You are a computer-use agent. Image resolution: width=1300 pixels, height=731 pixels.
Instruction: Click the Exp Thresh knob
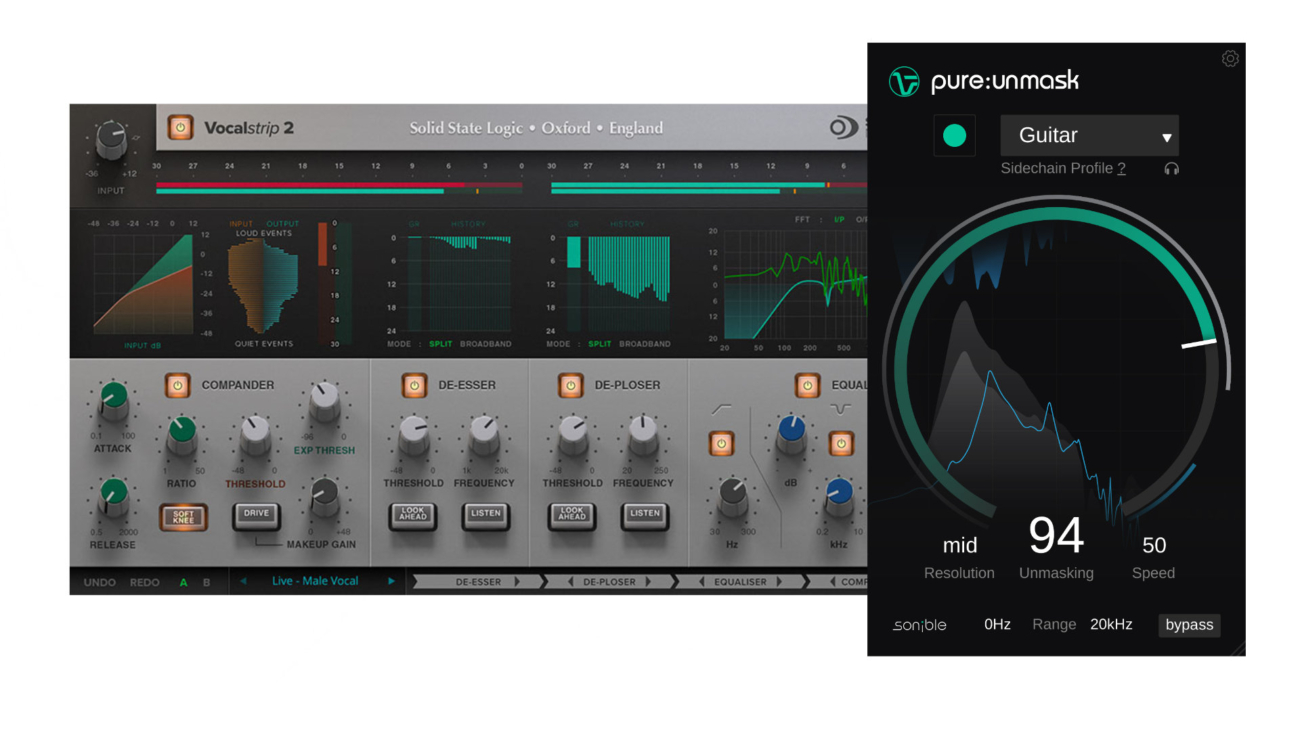tap(324, 400)
